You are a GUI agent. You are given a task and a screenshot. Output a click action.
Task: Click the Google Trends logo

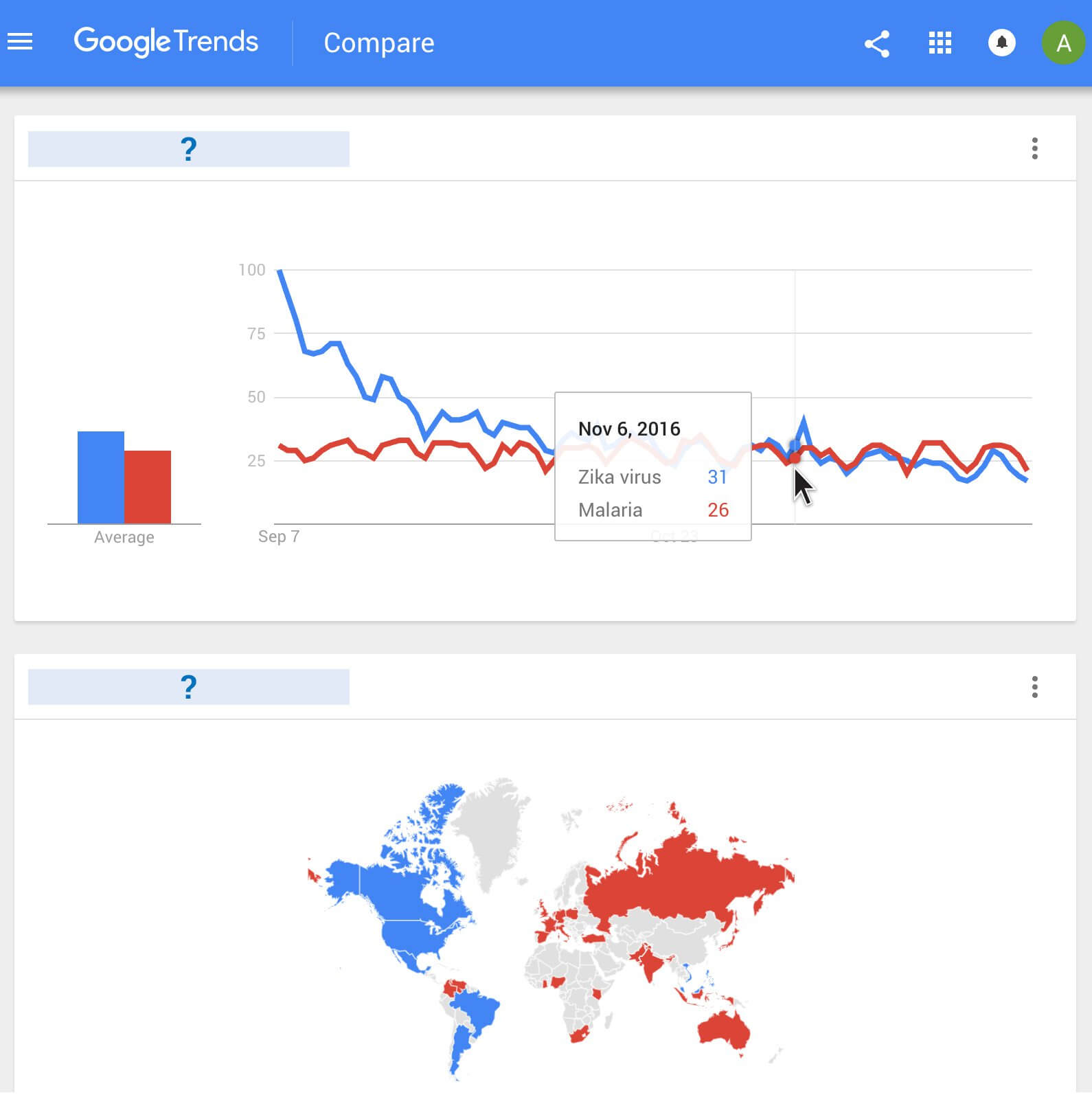[167, 41]
